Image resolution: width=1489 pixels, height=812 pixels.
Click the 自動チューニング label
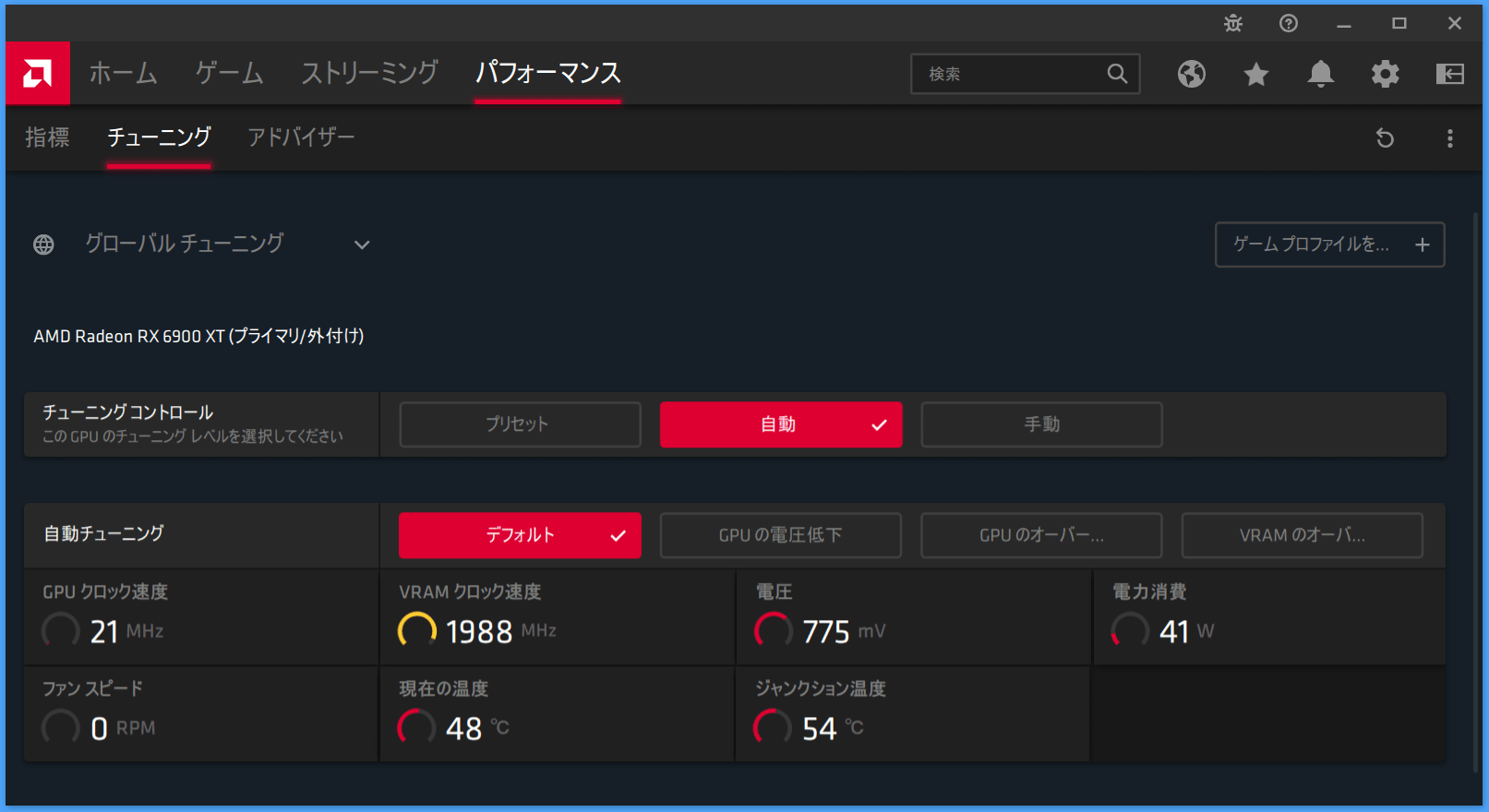(x=103, y=533)
